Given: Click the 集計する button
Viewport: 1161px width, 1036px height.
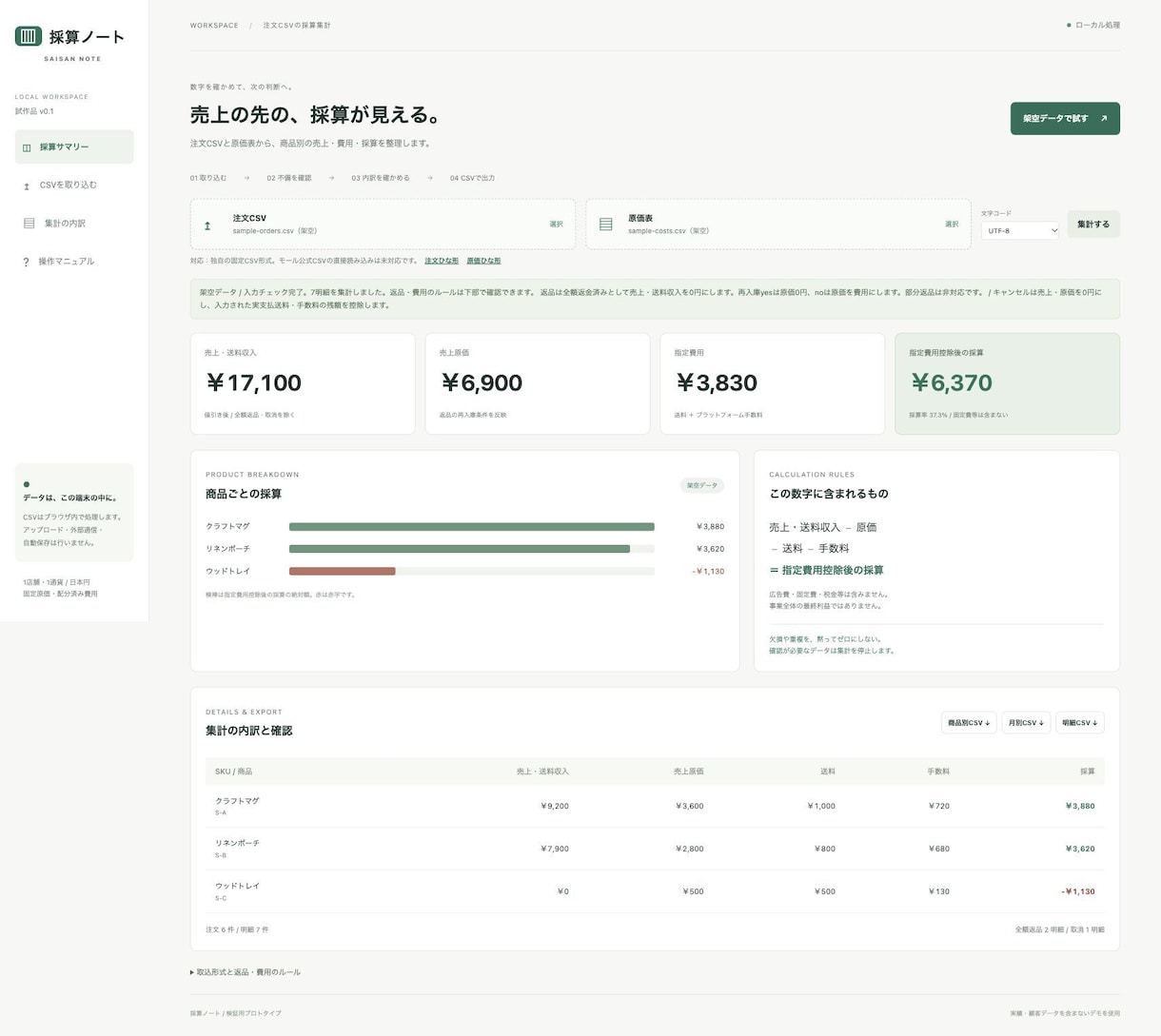Looking at the screenshot, I should 1093,225.
